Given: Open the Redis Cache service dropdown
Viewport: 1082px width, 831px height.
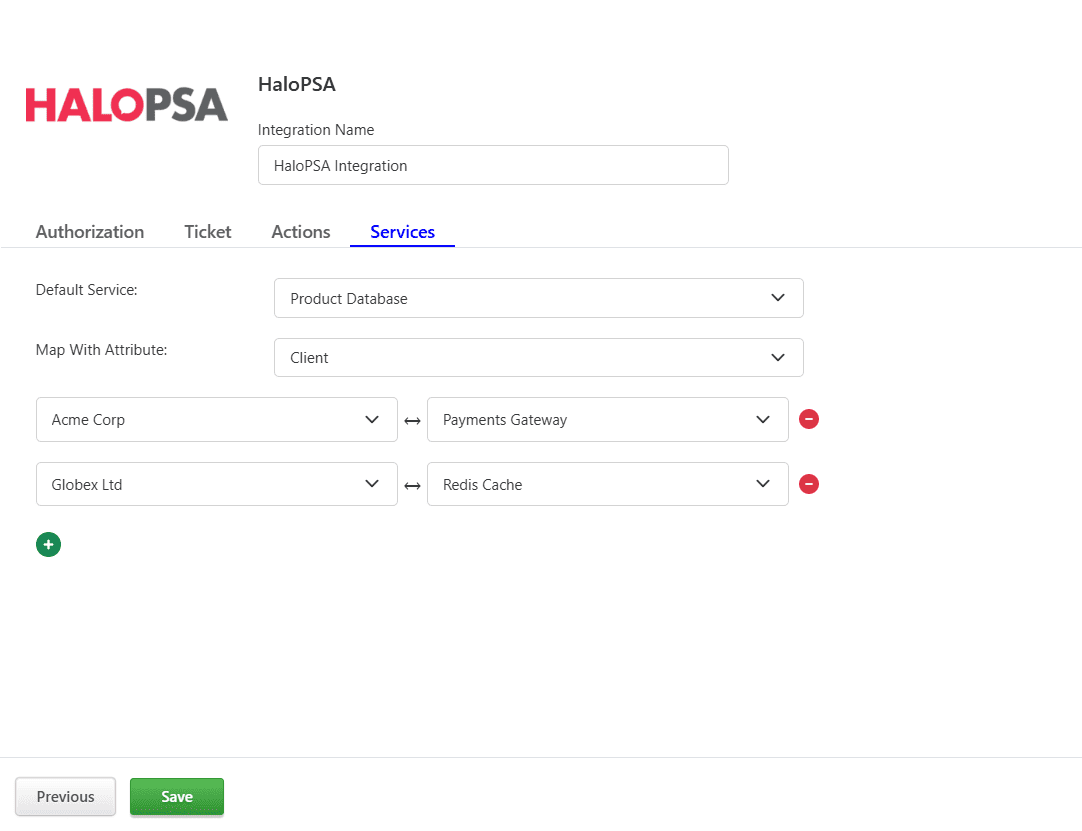Looking at the screenshot, I should (607, 485).
